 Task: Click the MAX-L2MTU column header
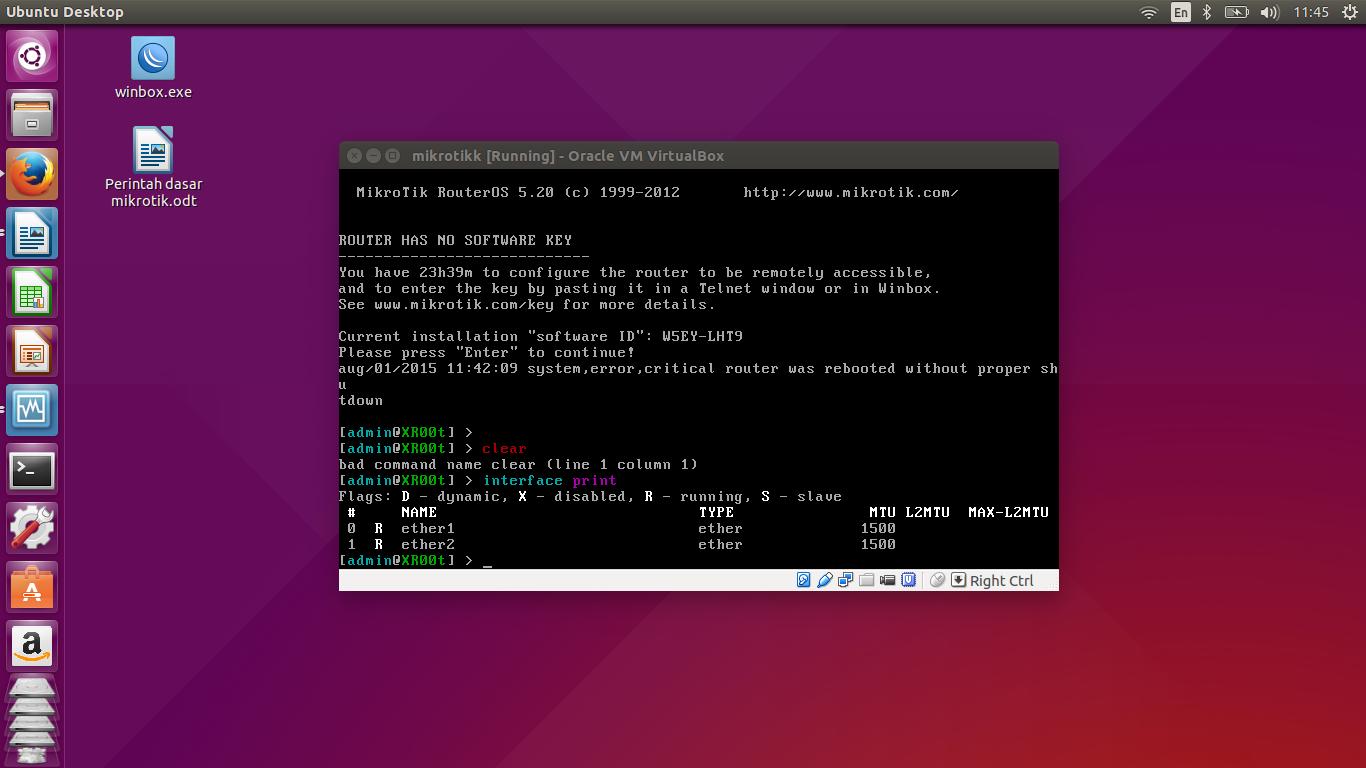coord(1008,512)
